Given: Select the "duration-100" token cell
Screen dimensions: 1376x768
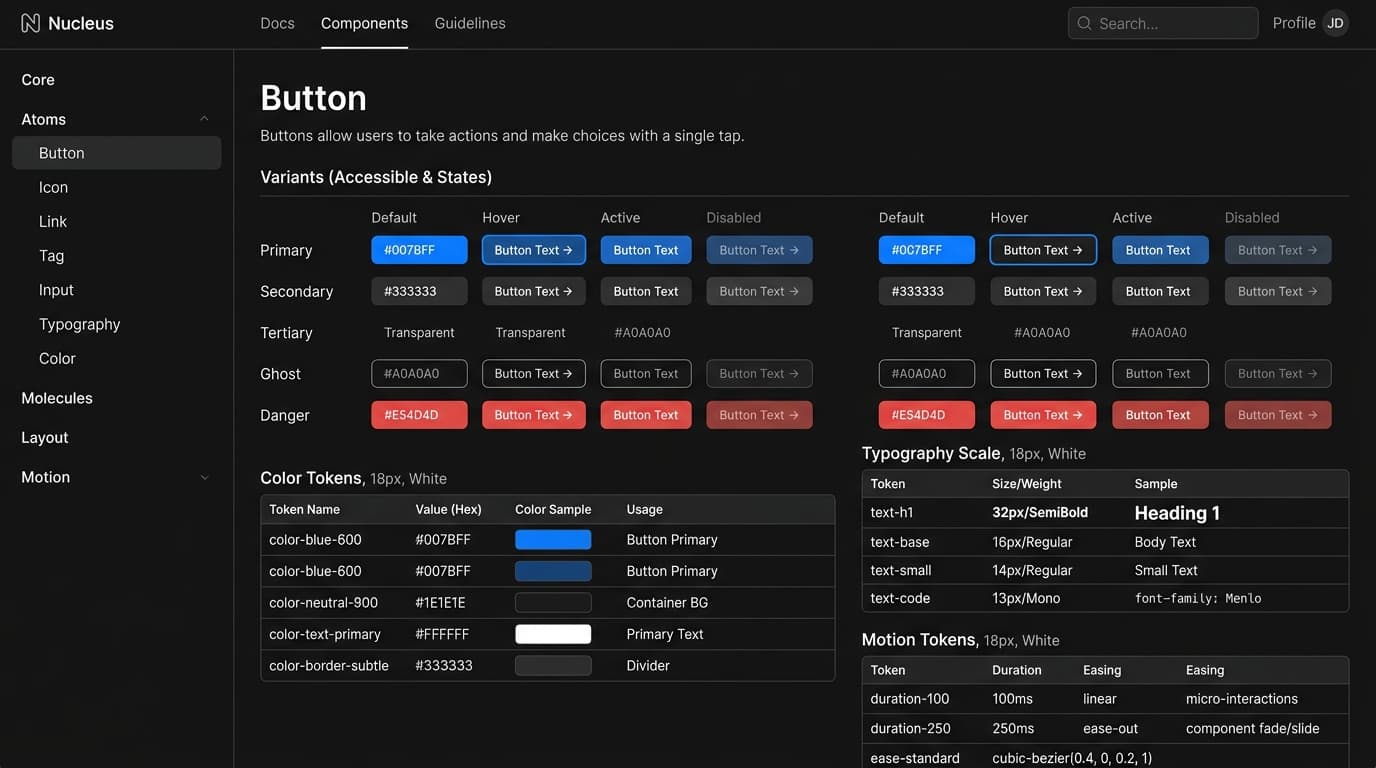Looking at the screenshot, I should point(910,699).
